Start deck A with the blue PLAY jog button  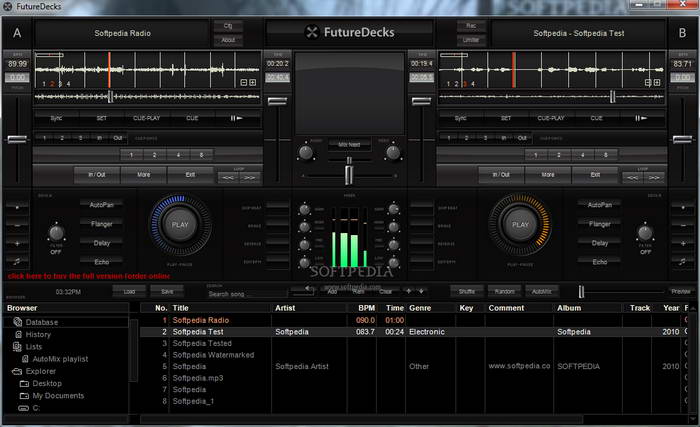coord(180,225)
